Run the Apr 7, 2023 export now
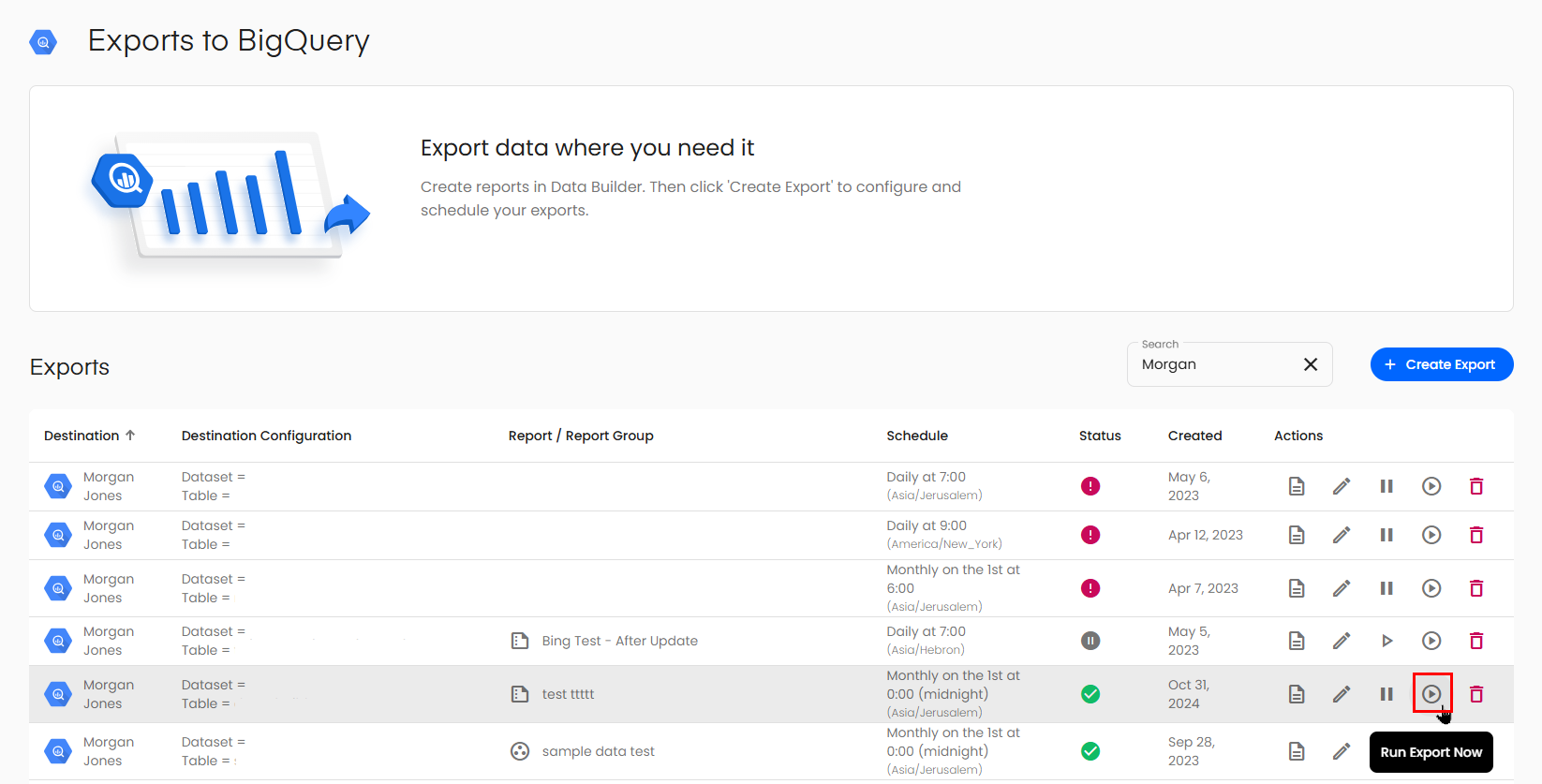The height and width of the screenshot is (784, 1542). [1431, 588]
